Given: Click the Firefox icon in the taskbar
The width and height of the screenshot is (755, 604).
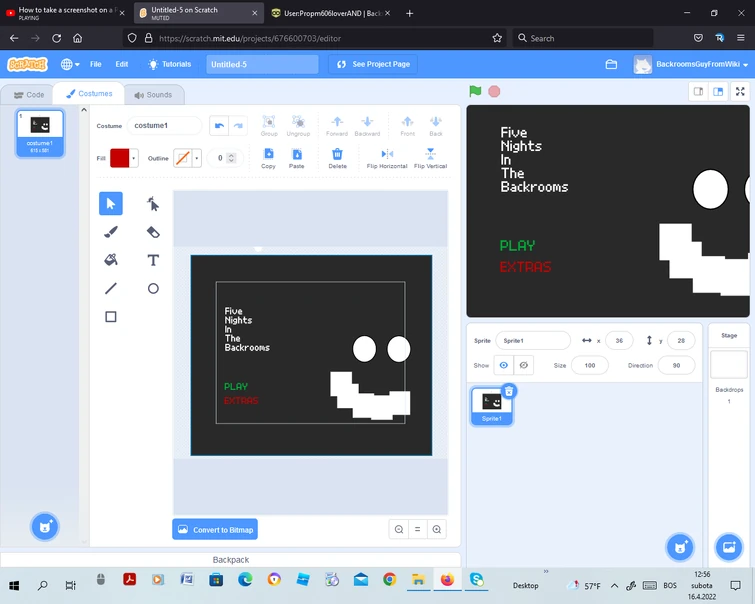Looking at the screenshot, I should click(x=447, y=580).
